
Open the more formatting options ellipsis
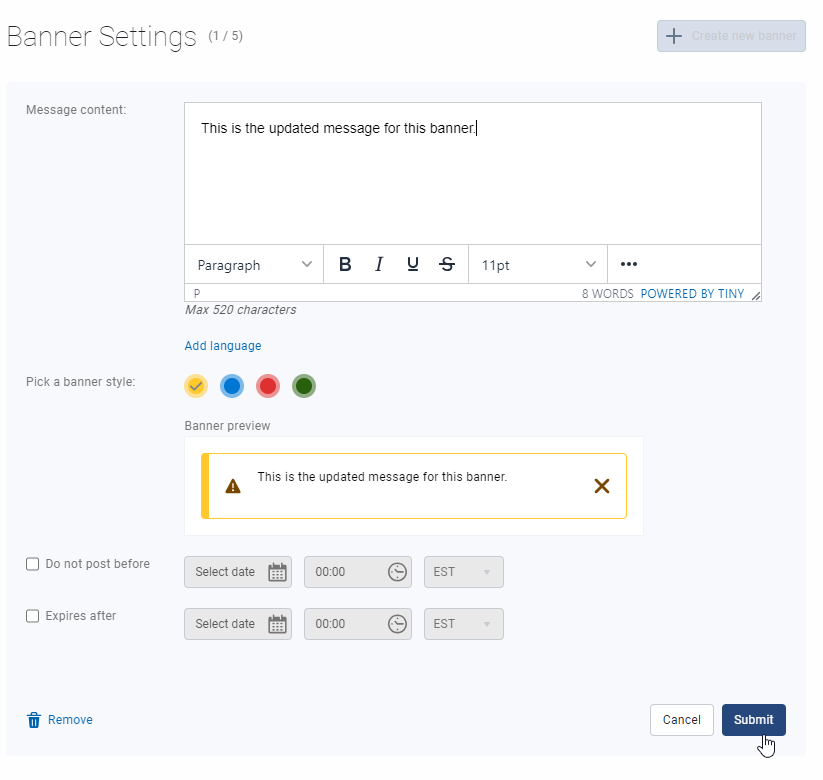click(628, 264)
